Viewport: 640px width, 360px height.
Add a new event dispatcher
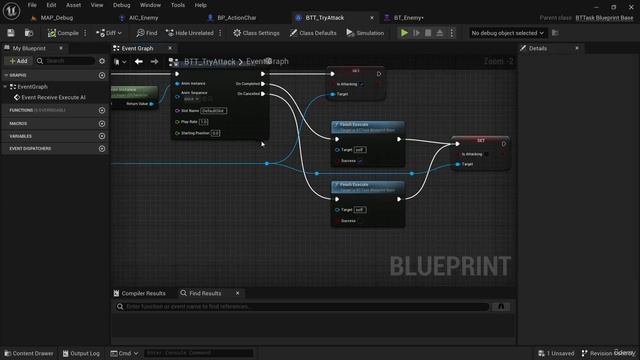coord(102,149)
